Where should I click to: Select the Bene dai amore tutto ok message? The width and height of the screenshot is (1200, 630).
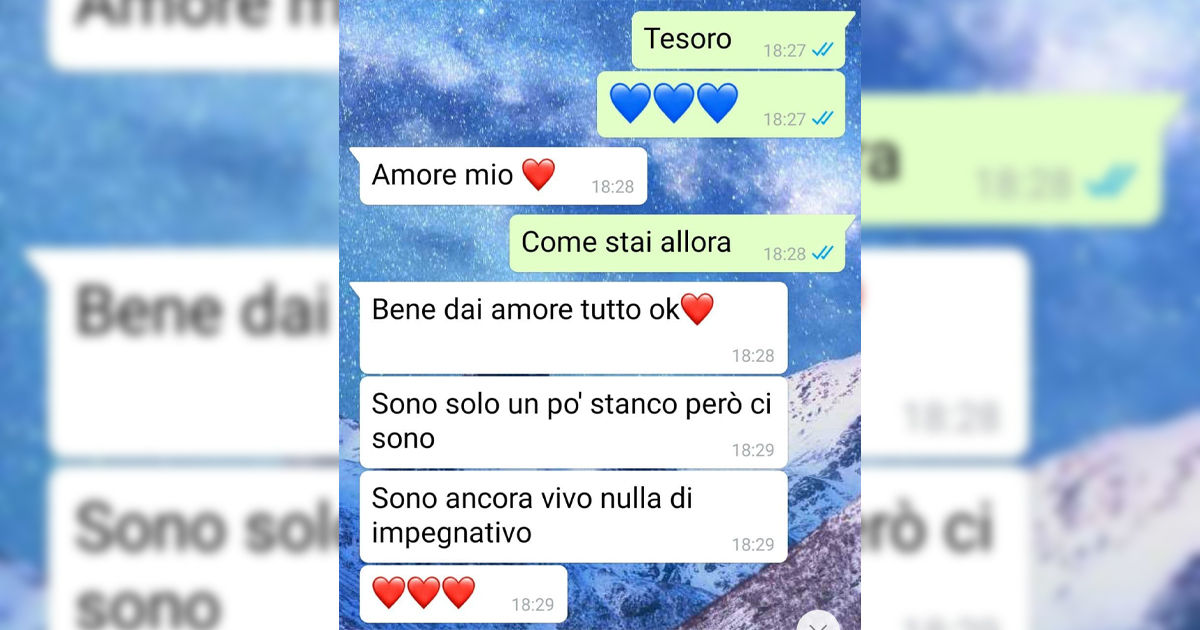point(574,328)
